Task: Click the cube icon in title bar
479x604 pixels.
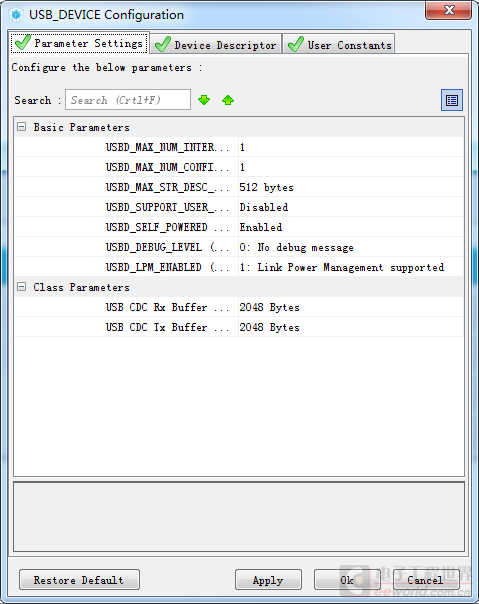Action: pos(16,15)
